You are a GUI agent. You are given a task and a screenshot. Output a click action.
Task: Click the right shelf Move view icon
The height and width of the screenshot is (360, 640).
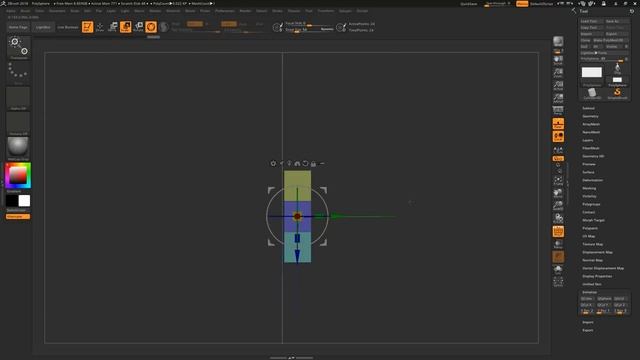558,193
